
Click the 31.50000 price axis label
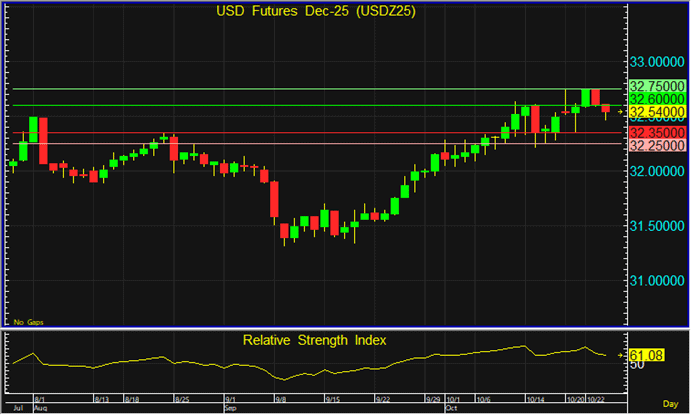pos(655,226)
